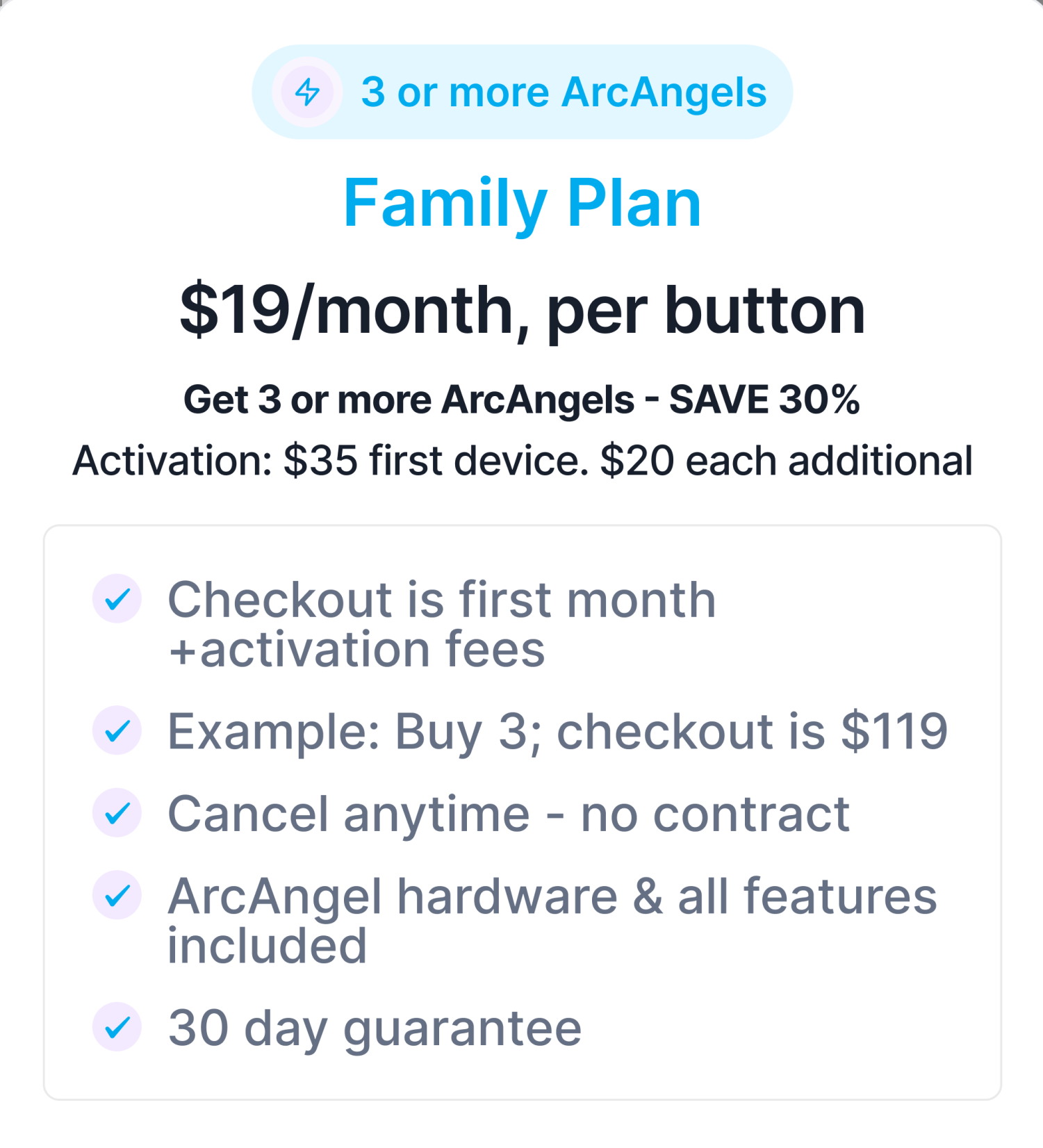
Task: Click 'ArcAngel hardware & all features' item
Action: [552, 896]
